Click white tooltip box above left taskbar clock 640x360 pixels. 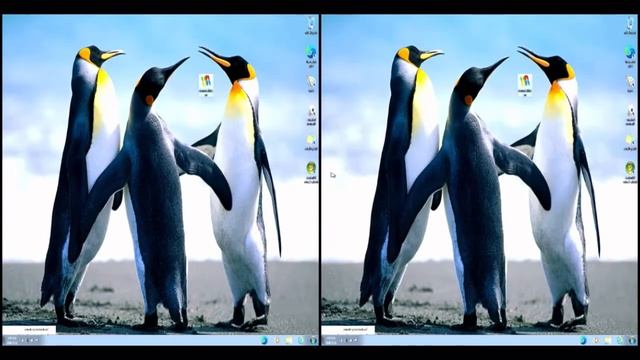click(29, 330)
